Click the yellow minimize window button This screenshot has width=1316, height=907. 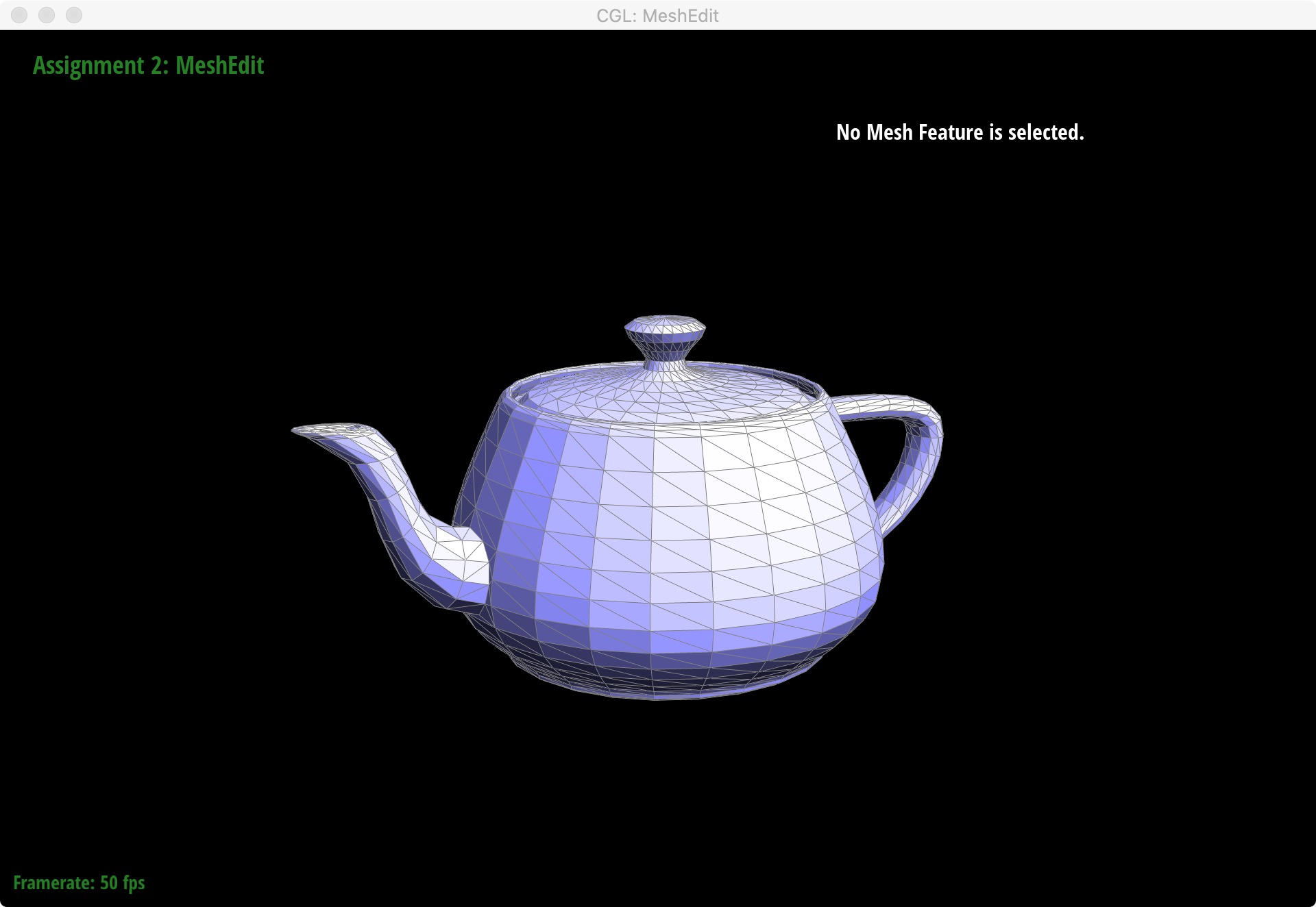point(45,15)
